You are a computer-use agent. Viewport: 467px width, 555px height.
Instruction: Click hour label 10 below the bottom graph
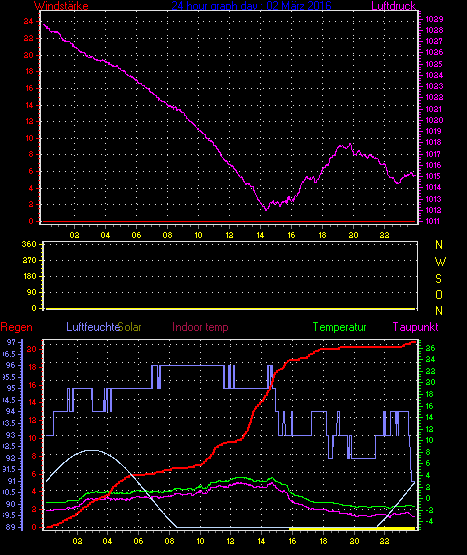[200, 541]
